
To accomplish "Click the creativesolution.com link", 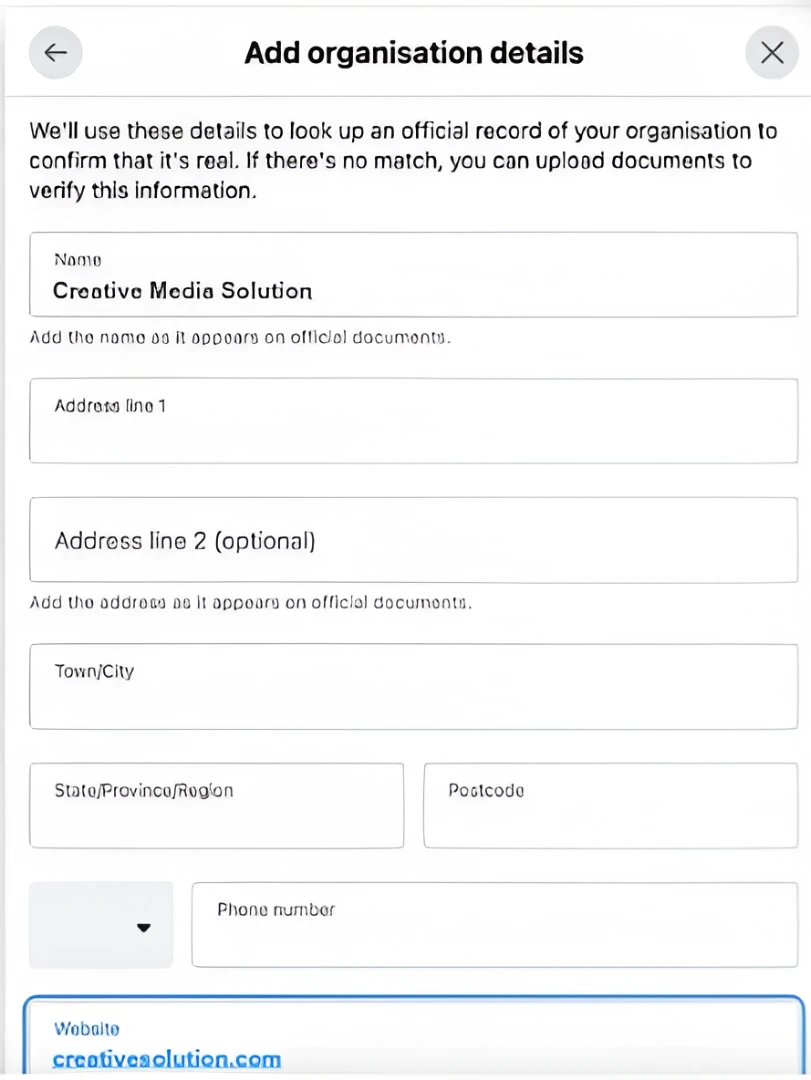I will click(x=166, y=1059).
